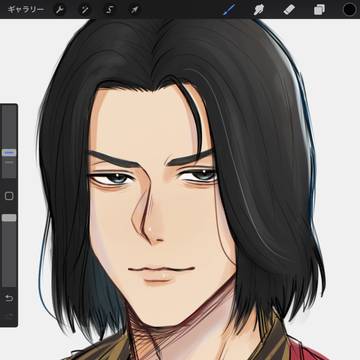
Task: Activate the Transform arrow tool
Action: [134, 10]
